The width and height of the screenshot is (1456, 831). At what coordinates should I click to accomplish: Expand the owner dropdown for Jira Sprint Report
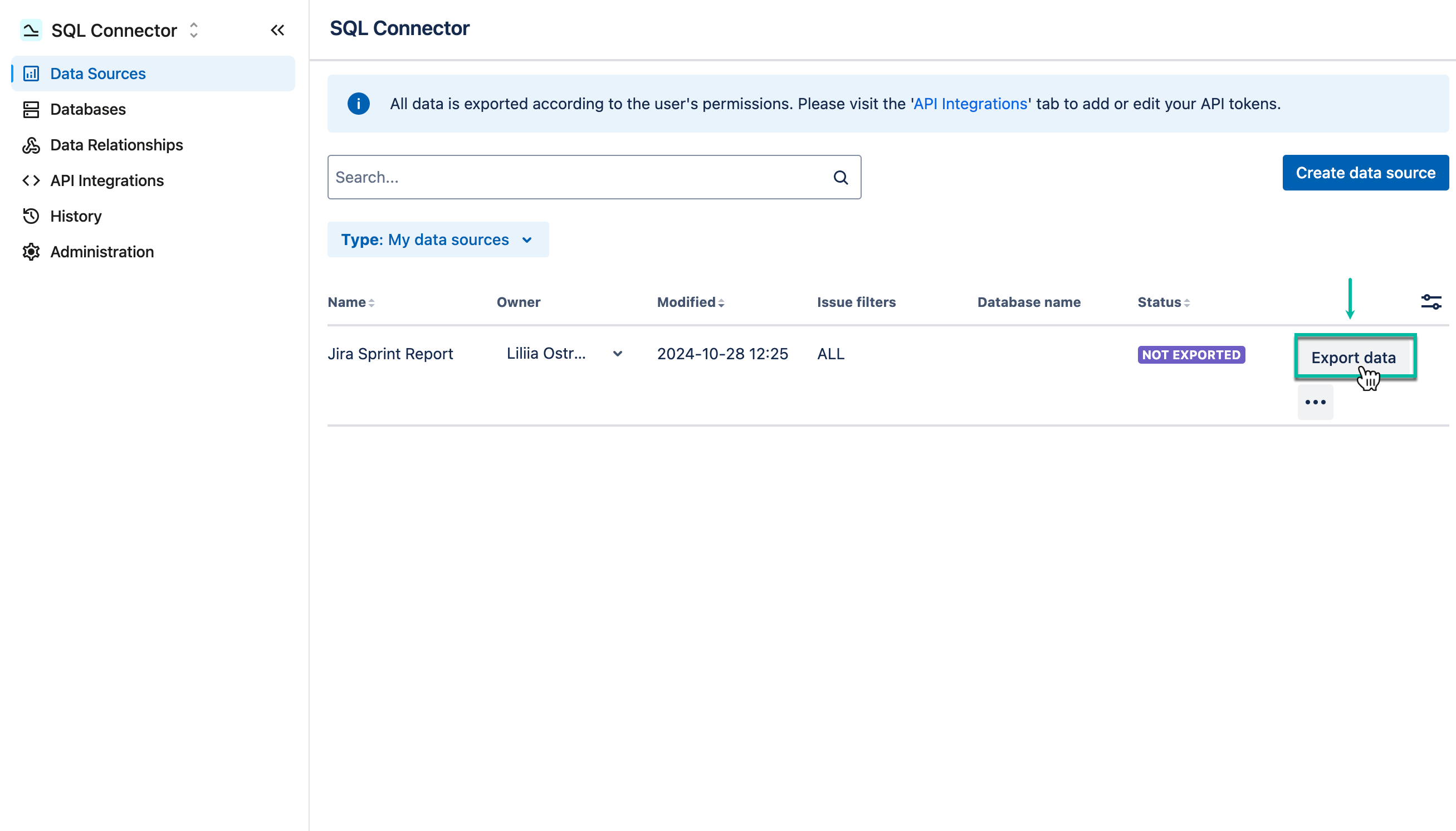[618, 354]
